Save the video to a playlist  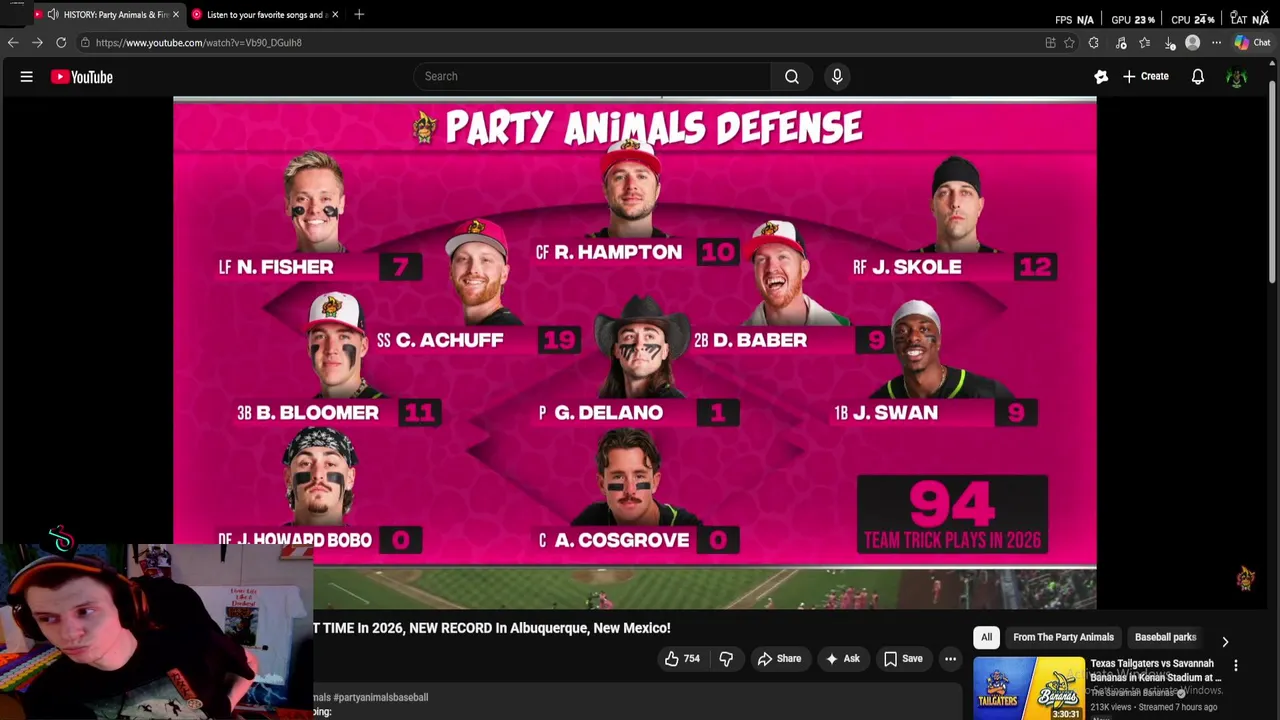(x=903, y=658)
